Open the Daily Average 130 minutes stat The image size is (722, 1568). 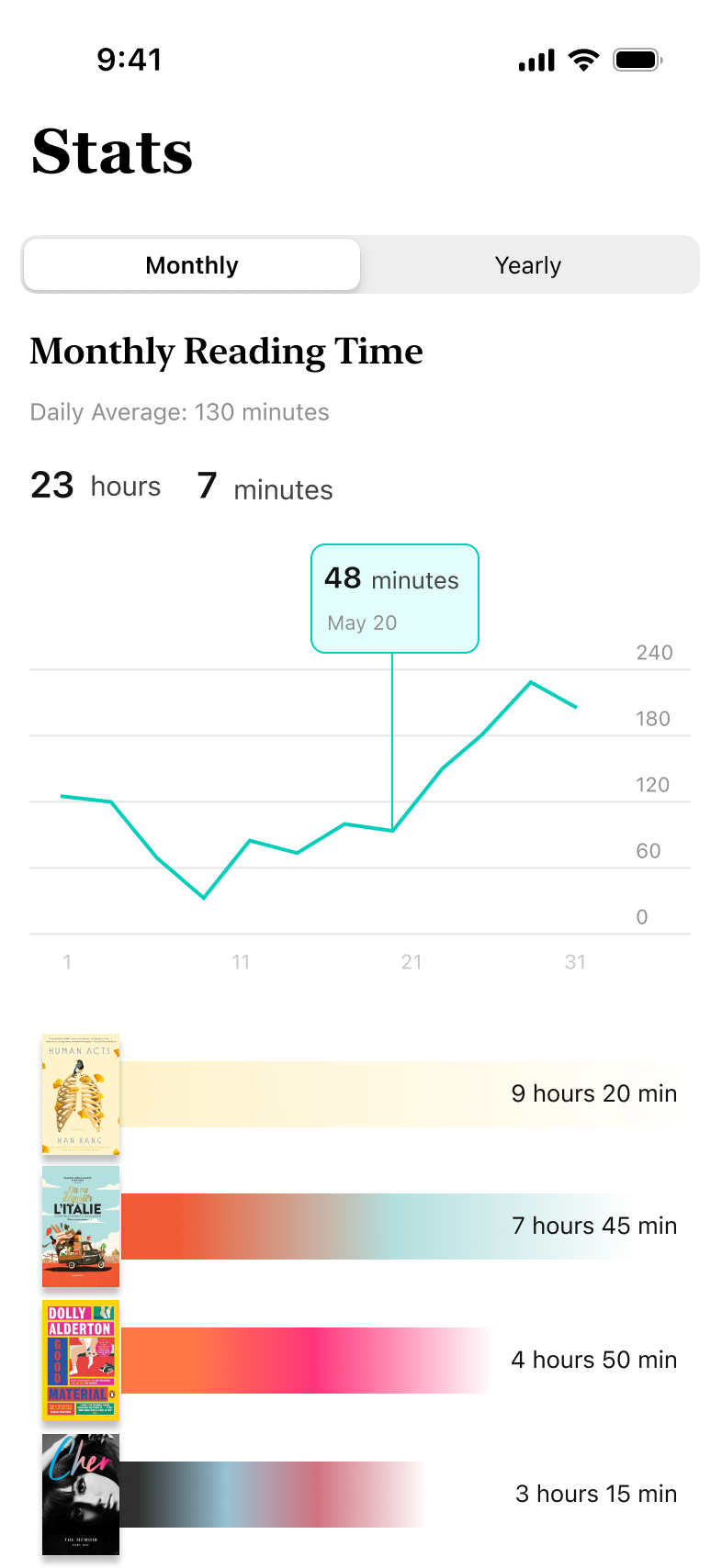[179, 412]
